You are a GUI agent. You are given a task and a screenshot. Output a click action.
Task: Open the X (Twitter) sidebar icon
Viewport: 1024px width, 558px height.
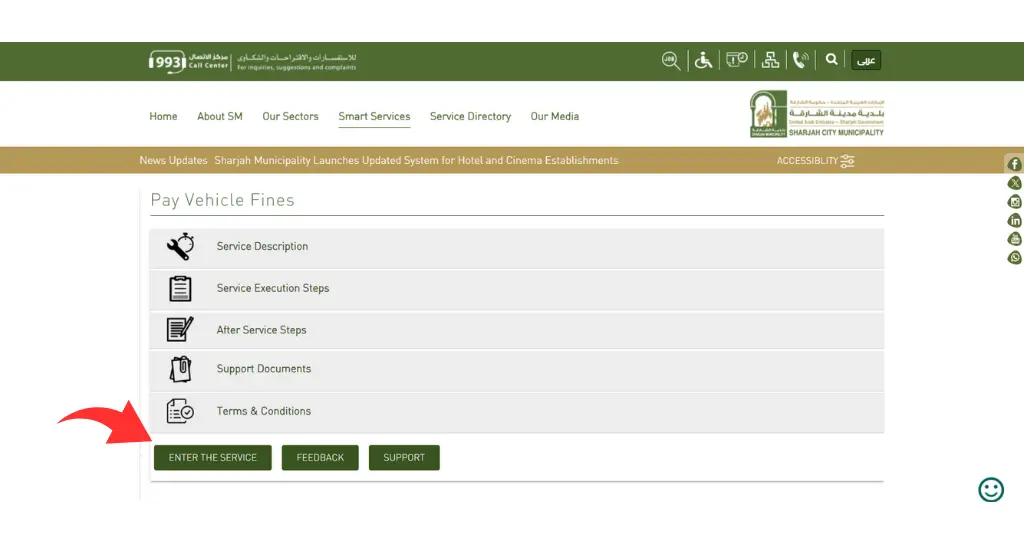click(1014, 183)
